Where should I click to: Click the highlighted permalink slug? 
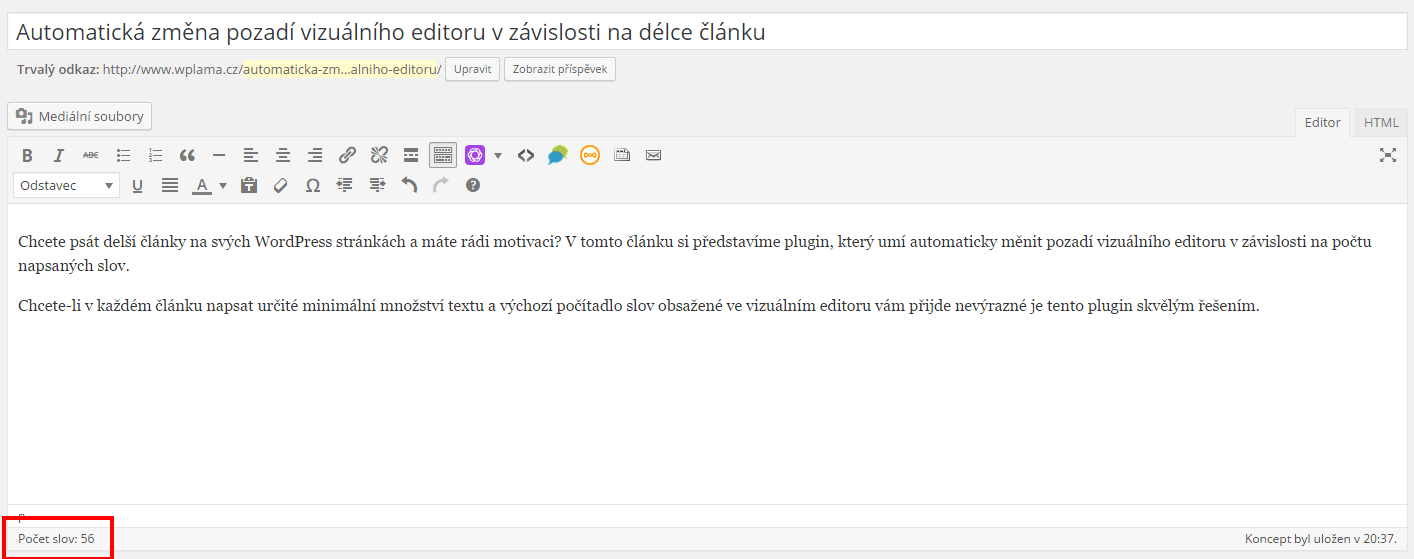[340, 69]
